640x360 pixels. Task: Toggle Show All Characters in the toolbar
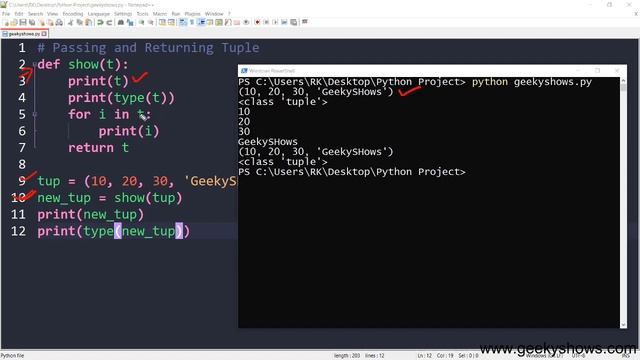(191, 22)
